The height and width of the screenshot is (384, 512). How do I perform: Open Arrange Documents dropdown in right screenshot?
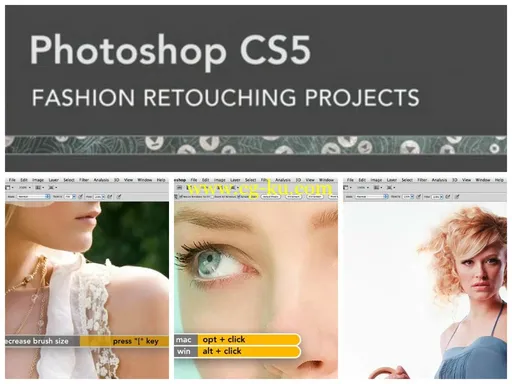pos(378,187)
